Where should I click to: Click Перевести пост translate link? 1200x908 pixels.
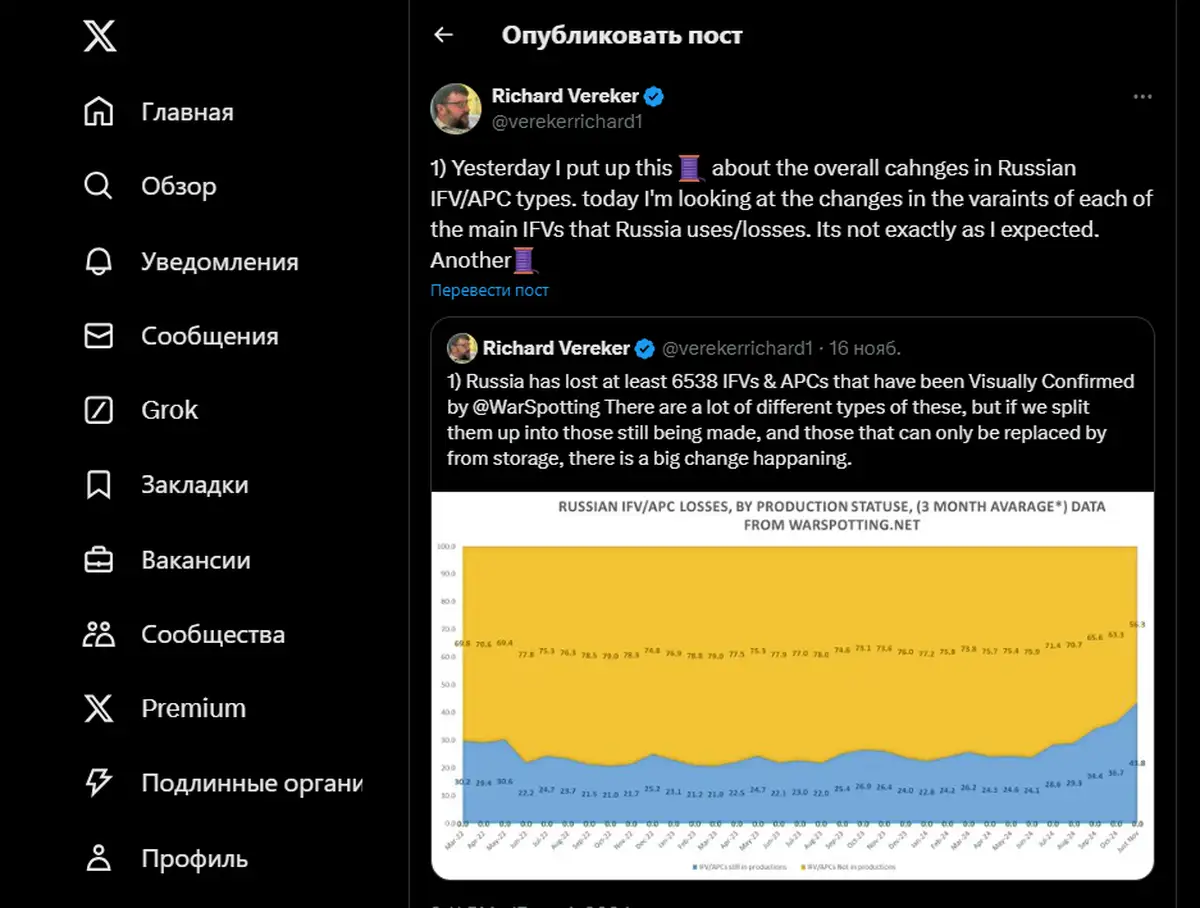pyautogui.click(x=489, y=290)
